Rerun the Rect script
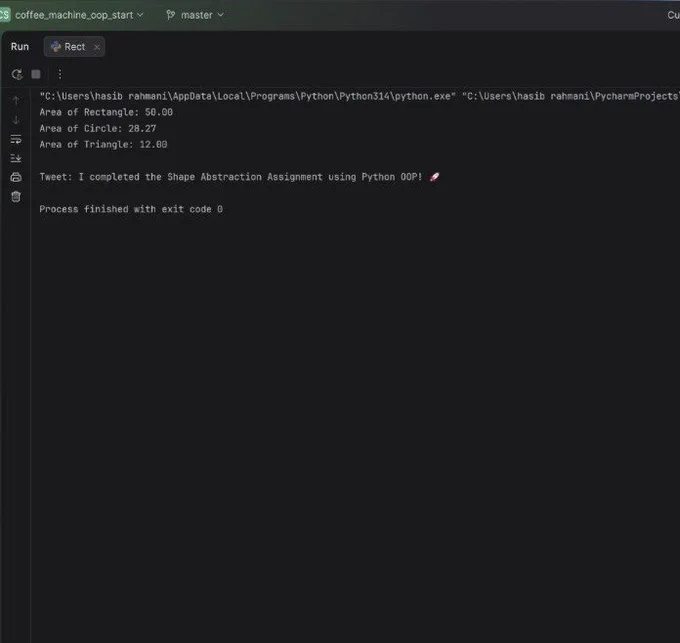 (x=17, y=75)
